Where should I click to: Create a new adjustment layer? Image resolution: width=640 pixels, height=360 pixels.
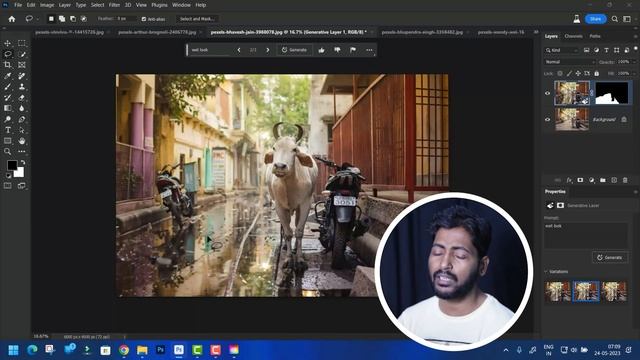point(591,180)
